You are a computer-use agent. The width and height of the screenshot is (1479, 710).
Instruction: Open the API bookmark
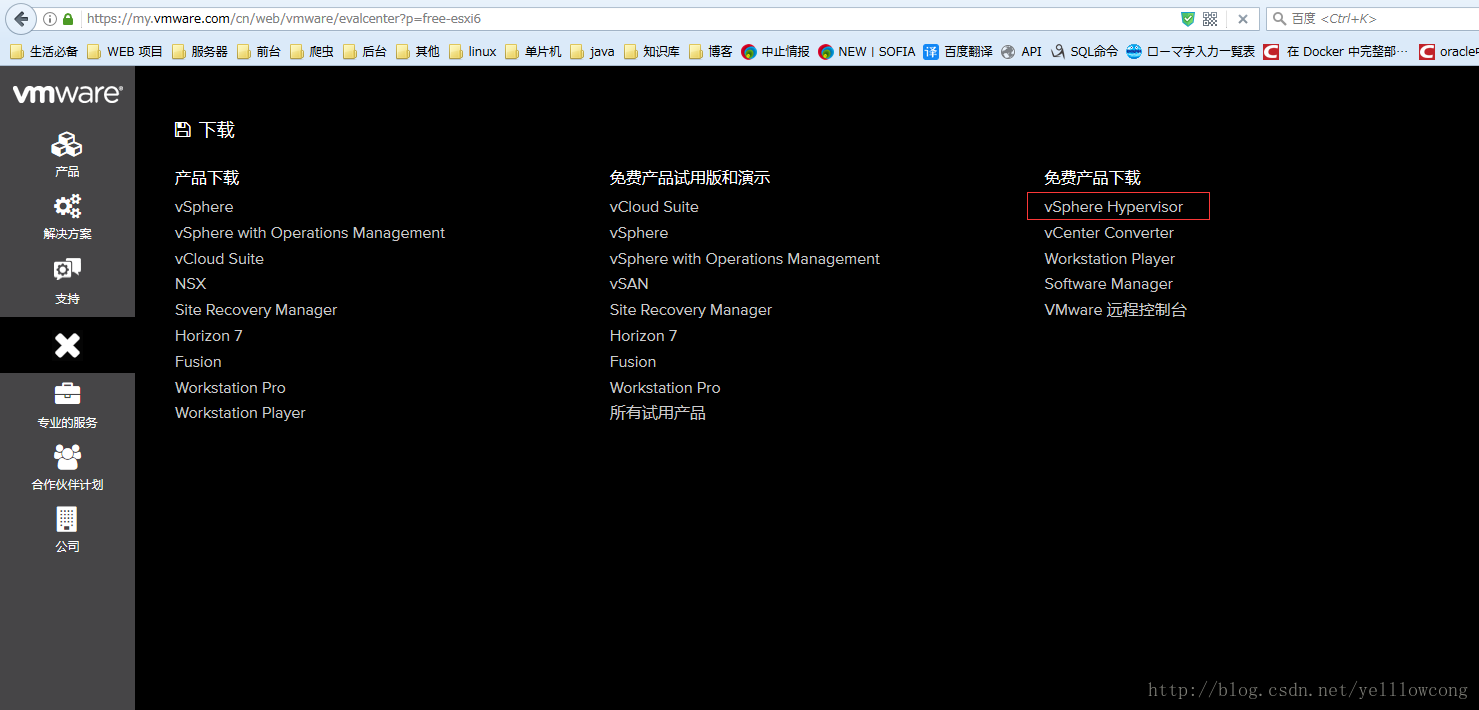click(x=1021, y=51)
